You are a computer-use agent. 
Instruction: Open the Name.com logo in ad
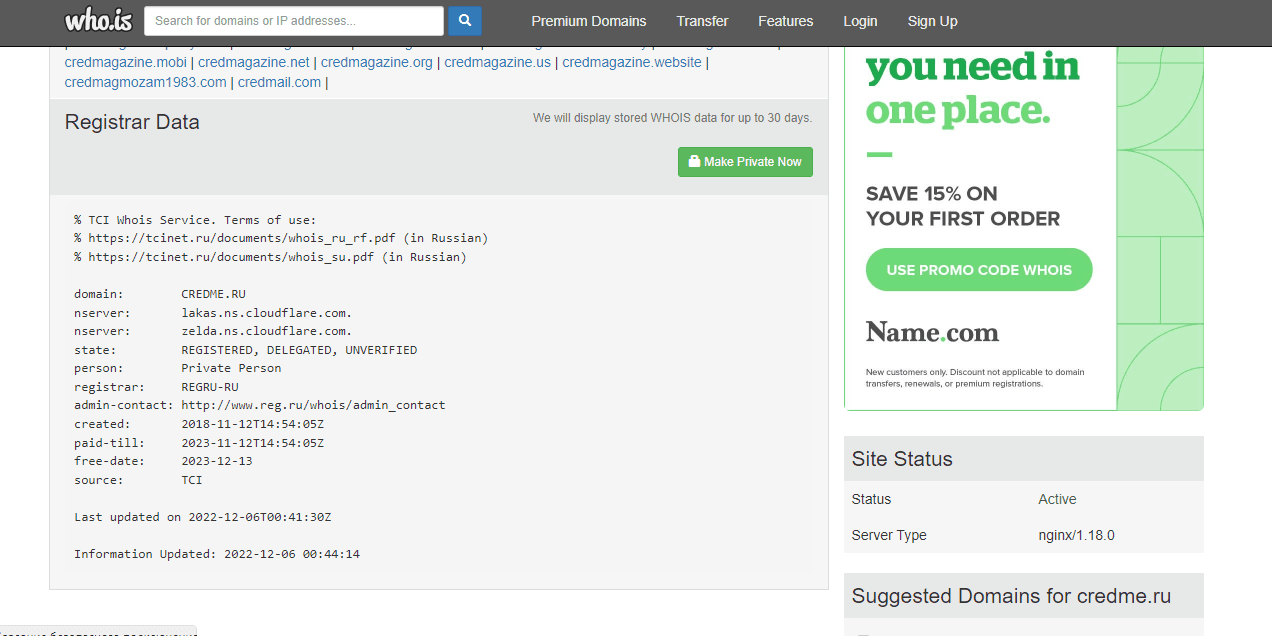point(932,332)
